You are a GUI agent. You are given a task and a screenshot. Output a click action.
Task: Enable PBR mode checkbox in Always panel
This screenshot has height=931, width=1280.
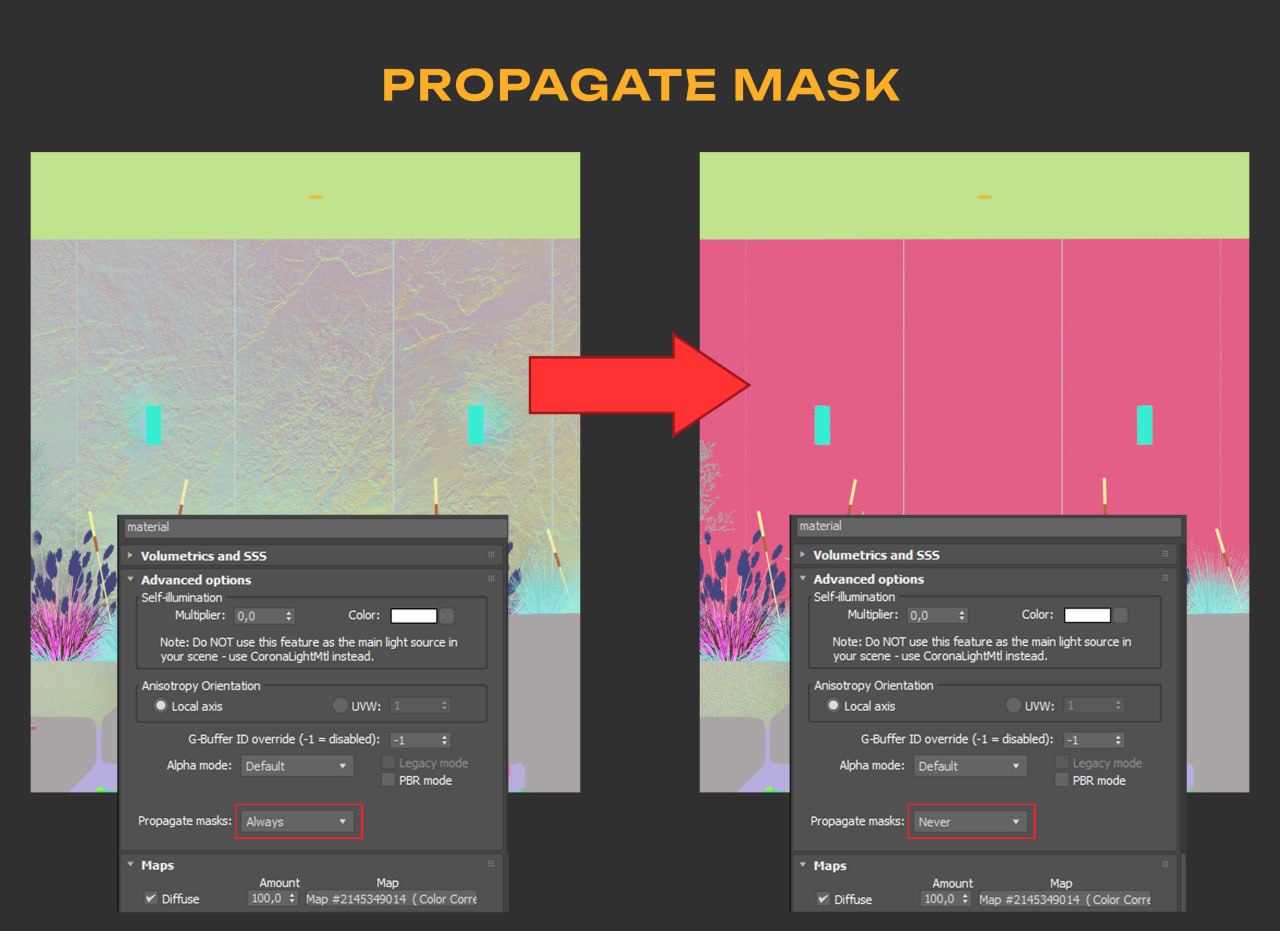pos(389,780)
